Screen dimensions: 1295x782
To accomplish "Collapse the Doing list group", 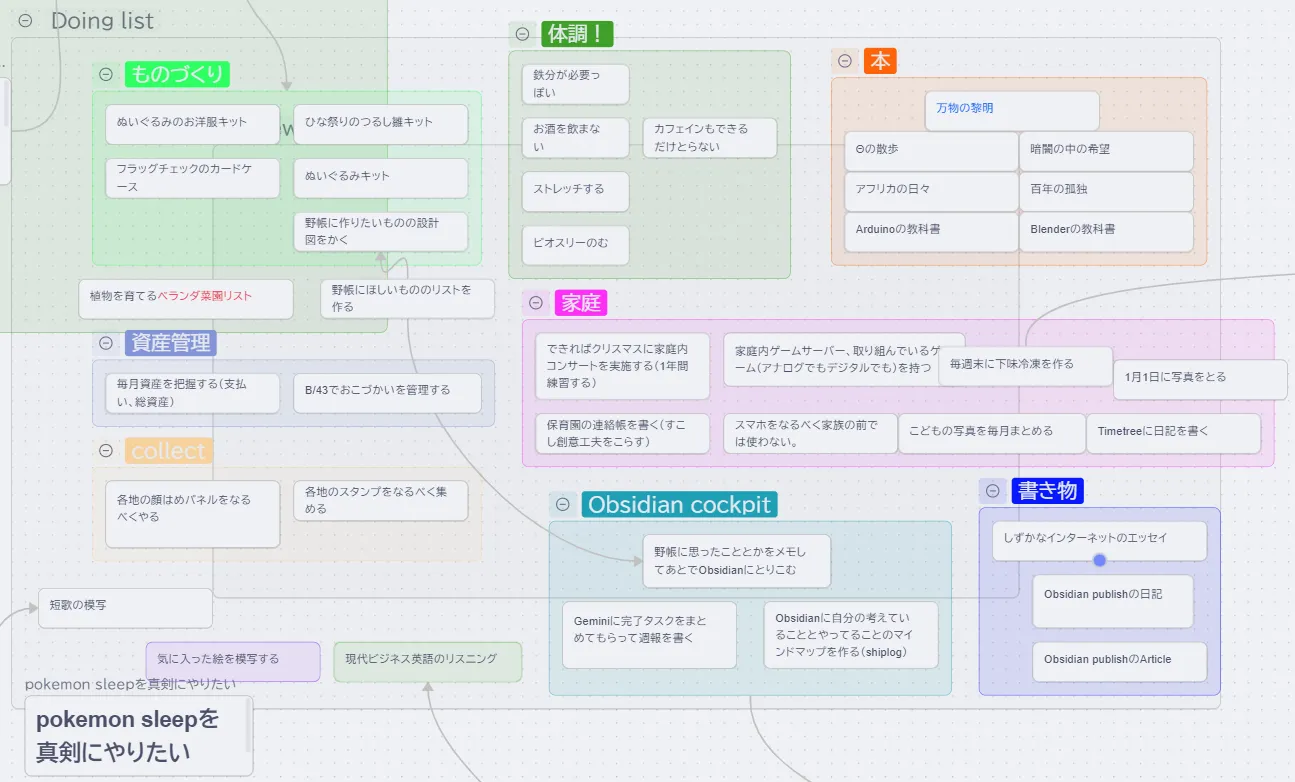I will click(26, 20).
